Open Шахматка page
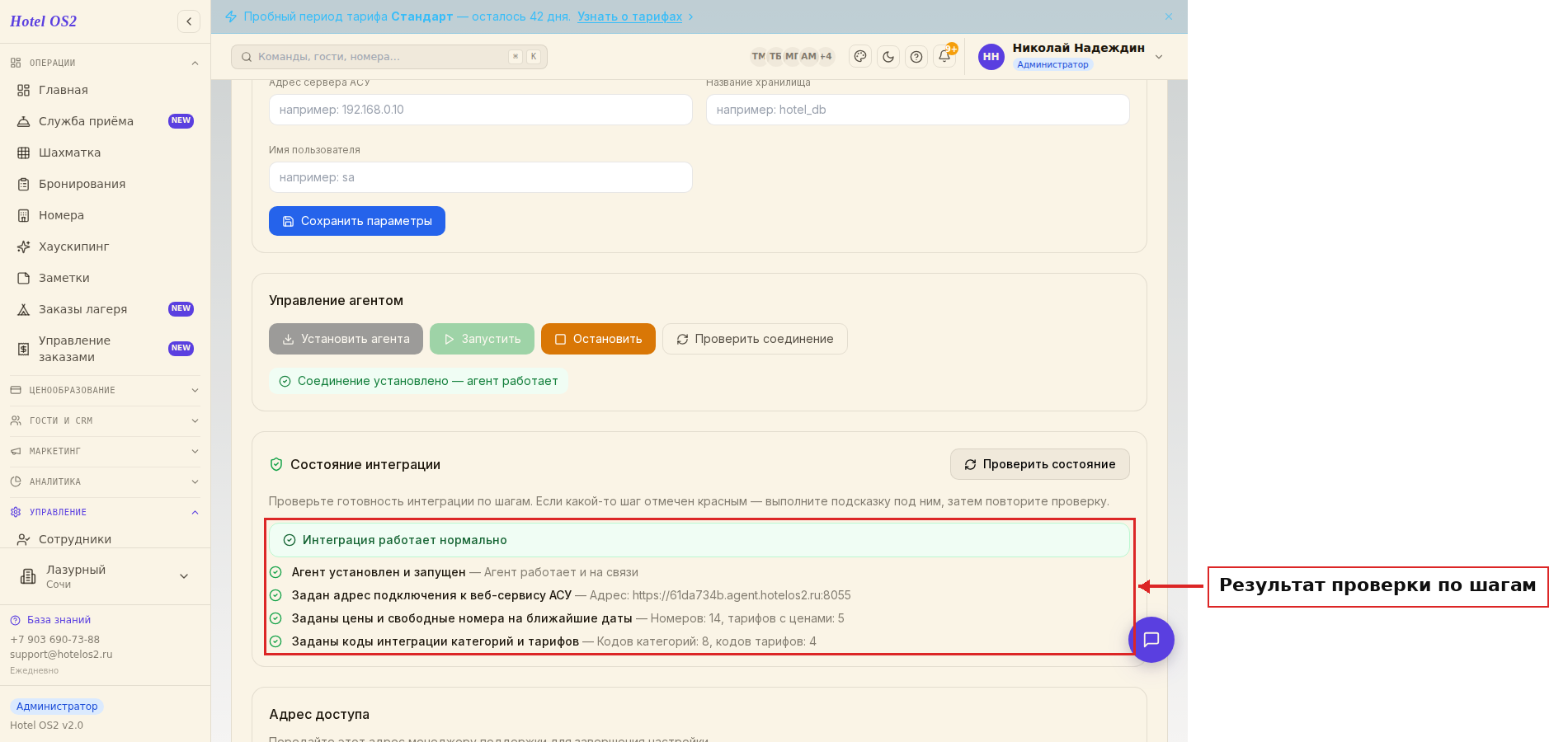The height and width of the screenshot is (742, 1568). coord(105,153)
